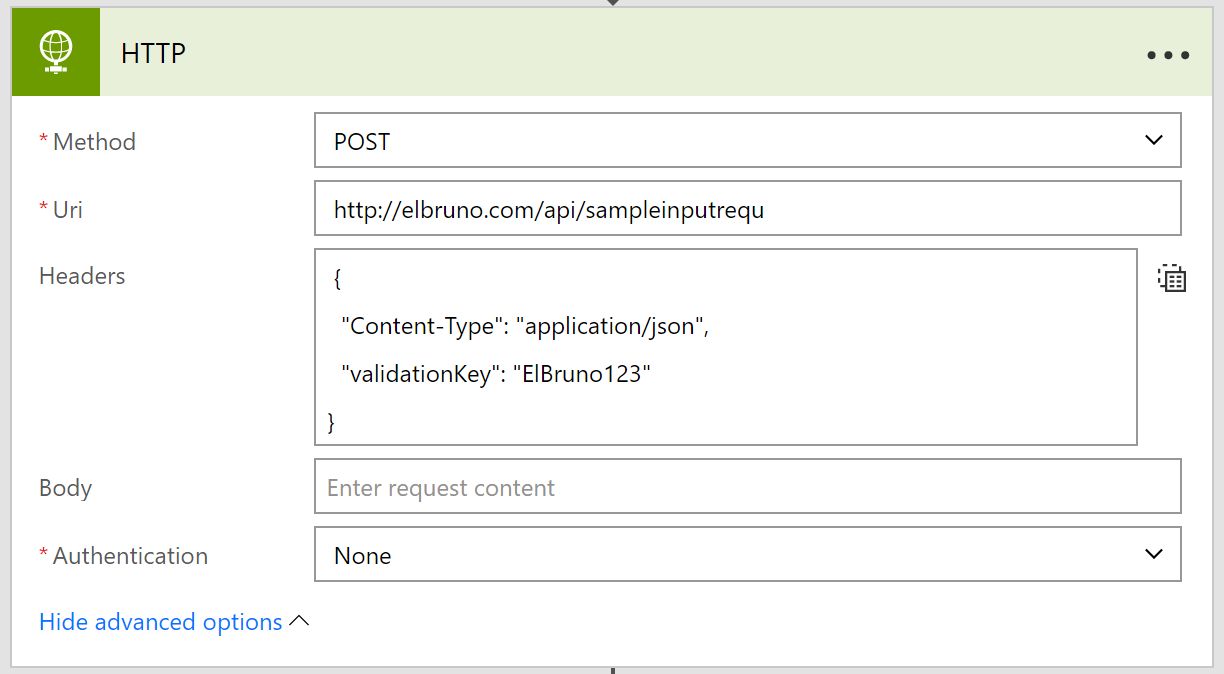Click the Uri field label
This screenshot has width=1224, height=674.
(67, 209)
